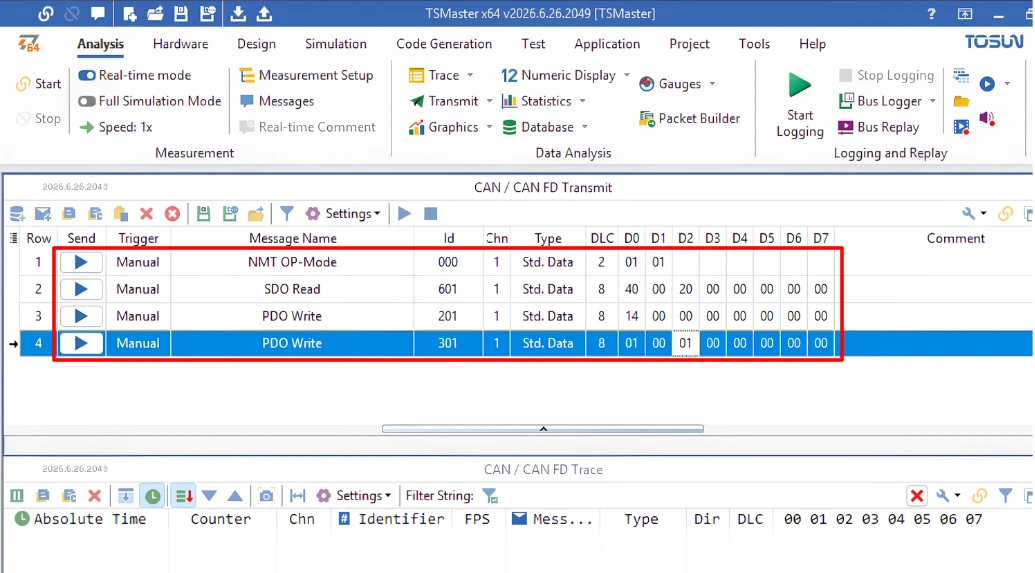Switch to the Hardware ribbon tab
Viewport: 1035px width, 573px height.
180,44
